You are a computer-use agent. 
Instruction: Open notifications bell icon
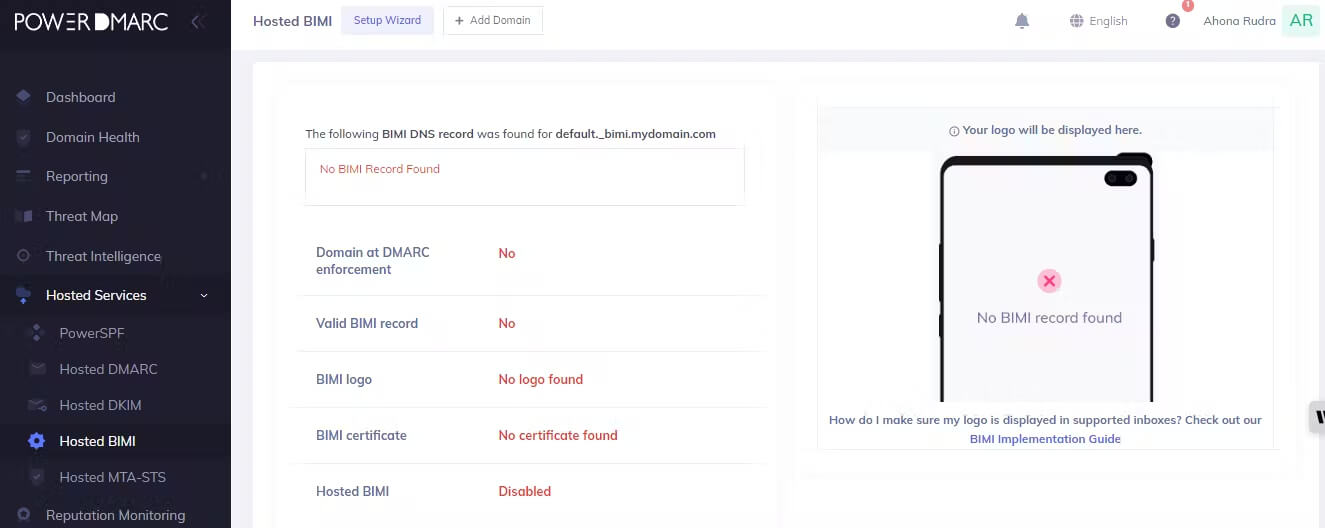(x=1022, y=21)
